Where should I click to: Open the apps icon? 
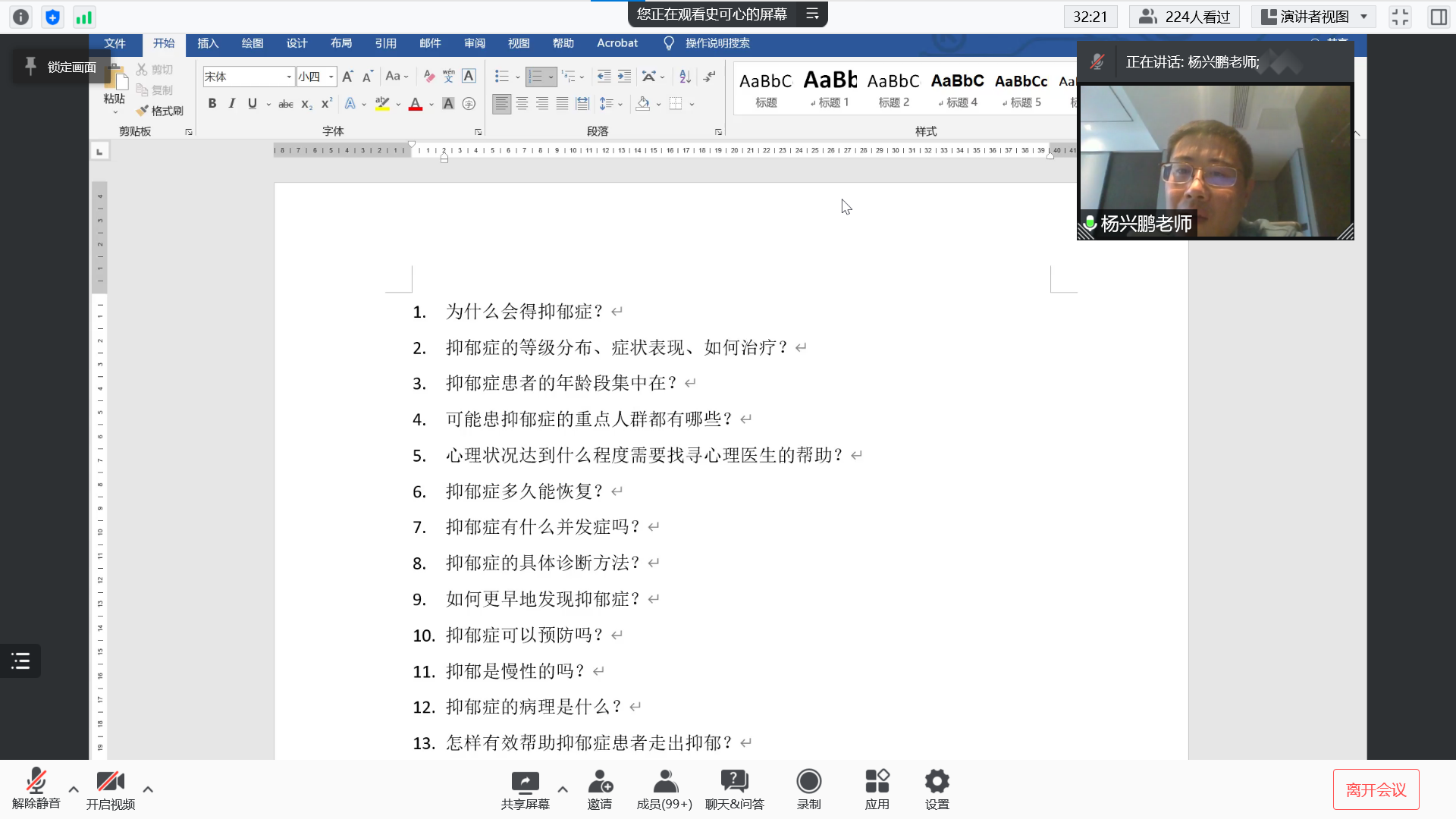click(x=877, y=782)
